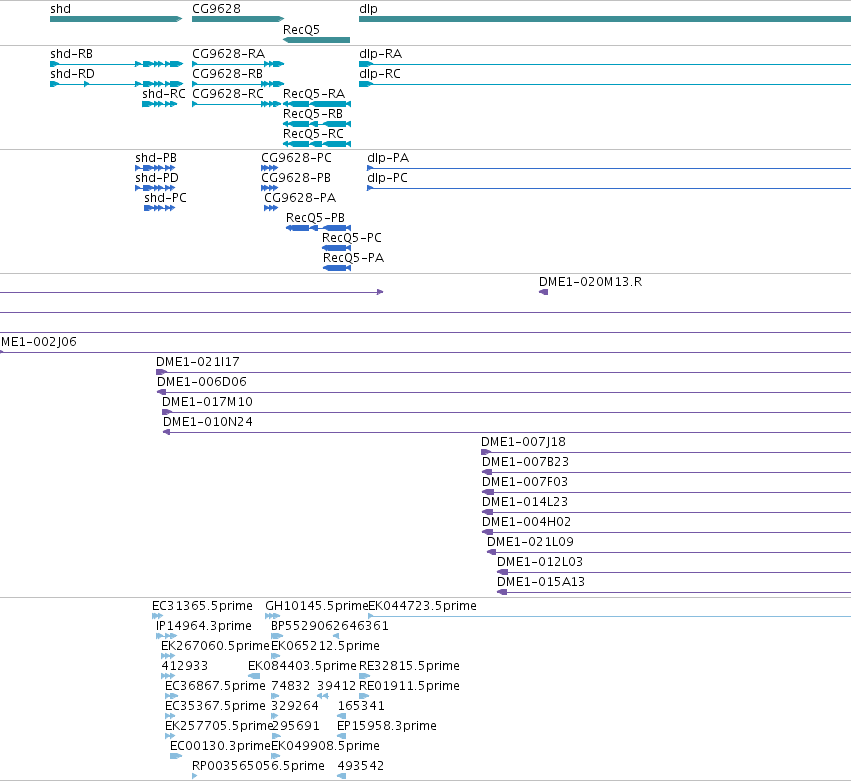The width and height of the screenshot is (851, 781).
Task: Click the RecQ5-PC protein glyph
Action: [x=336, y=248]
